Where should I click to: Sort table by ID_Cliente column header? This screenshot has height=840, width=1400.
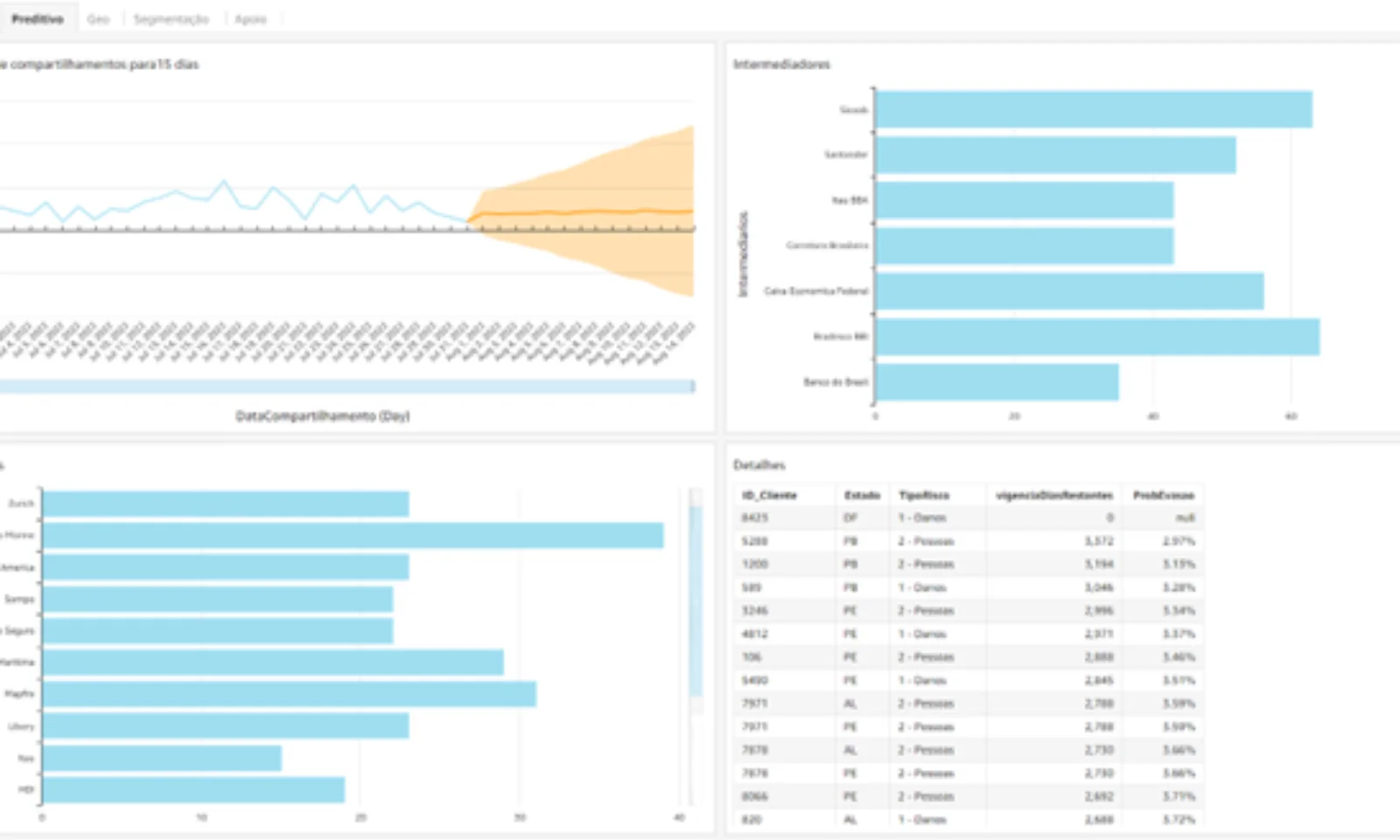[770, 495]
